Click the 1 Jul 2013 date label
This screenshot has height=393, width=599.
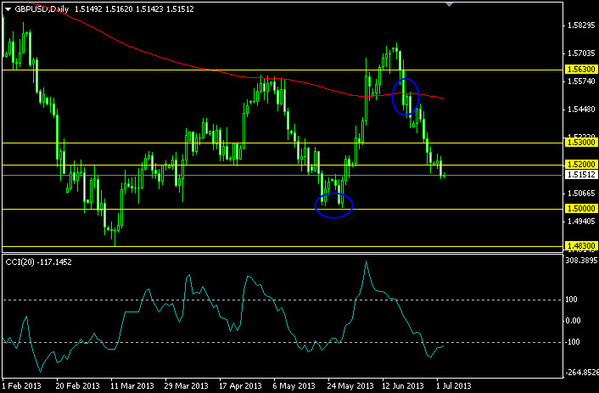[454, 386]
